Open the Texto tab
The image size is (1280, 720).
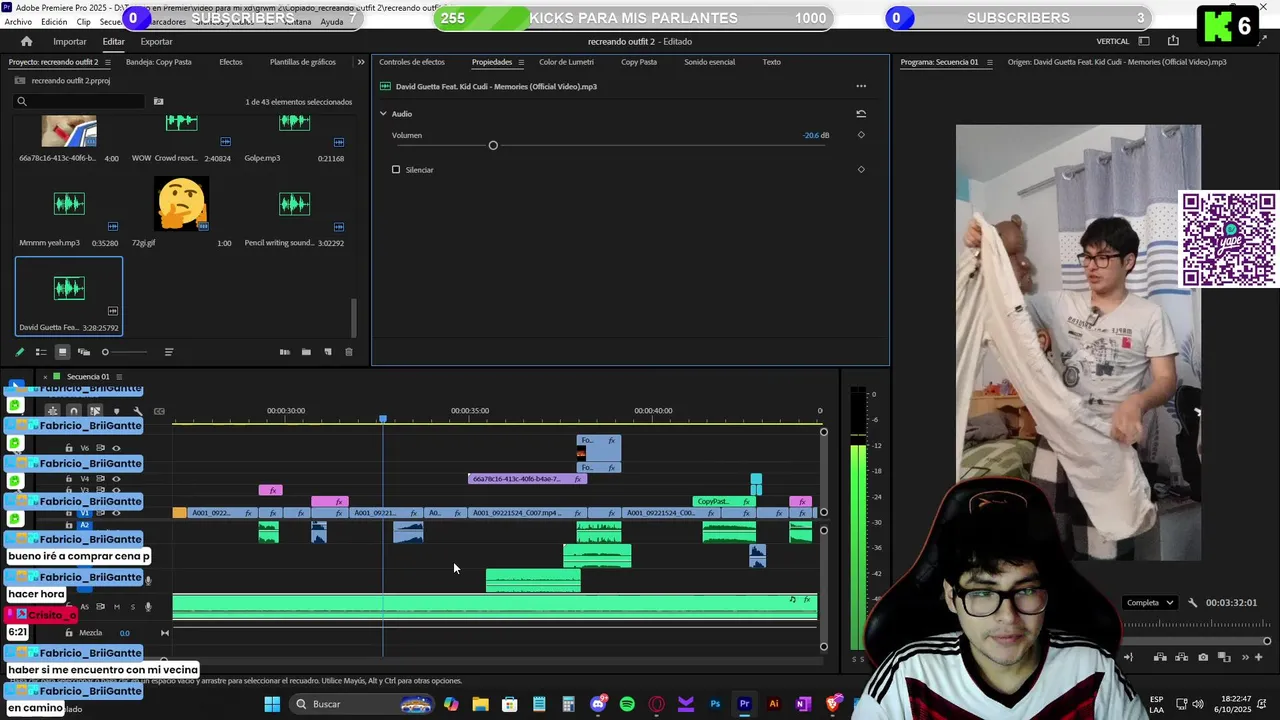click(771, 62)
